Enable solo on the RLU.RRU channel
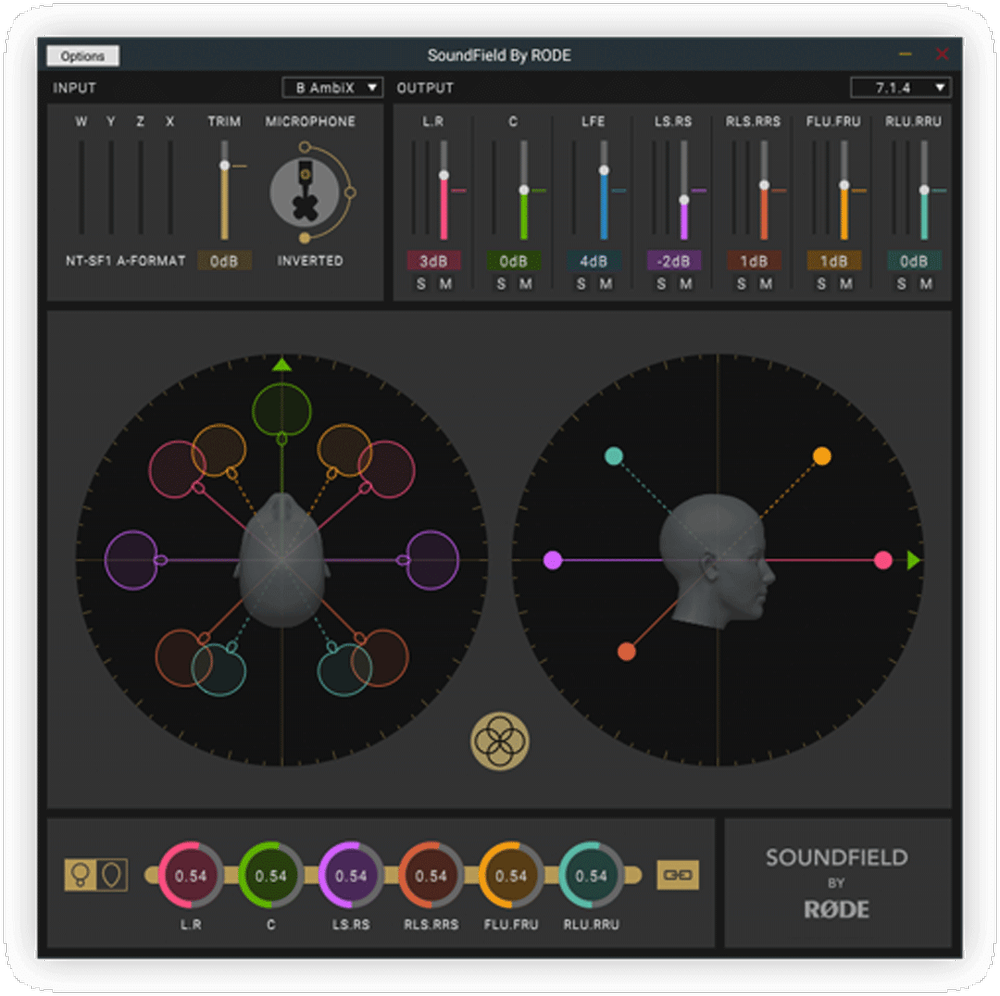Image resolution: width=1000 pixels, height=996 pixels. [901, 284]
